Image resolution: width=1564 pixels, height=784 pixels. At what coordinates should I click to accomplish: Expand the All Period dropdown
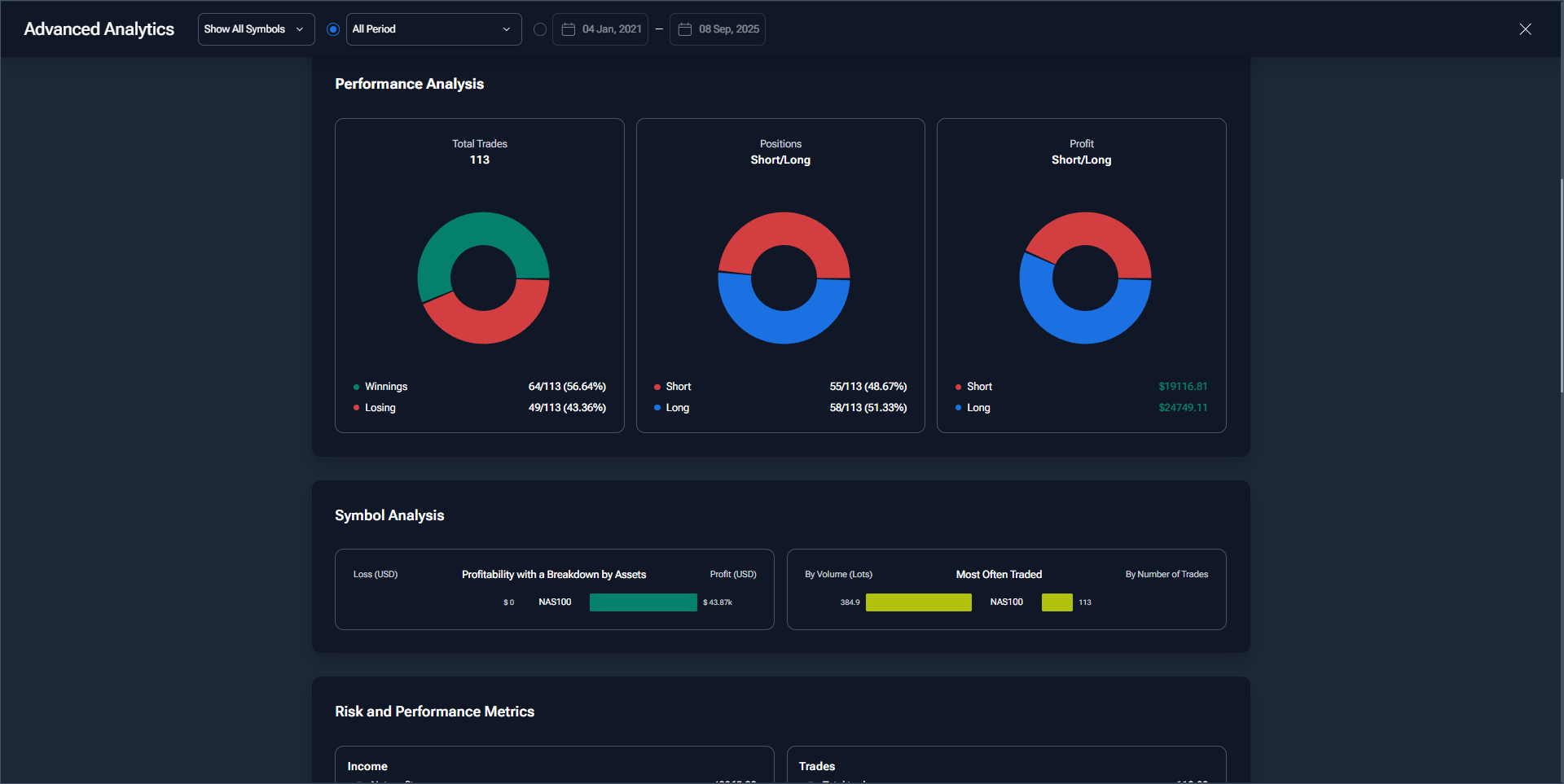(x=433, y=29)
